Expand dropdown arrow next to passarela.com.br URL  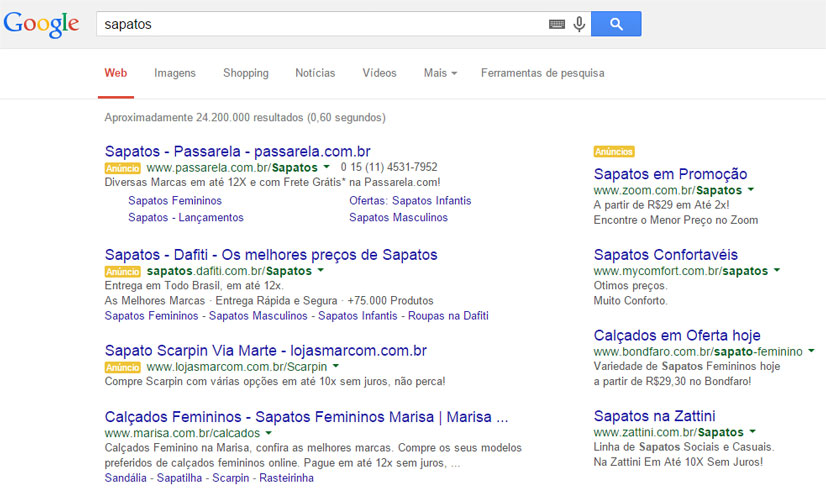[327, 167]
